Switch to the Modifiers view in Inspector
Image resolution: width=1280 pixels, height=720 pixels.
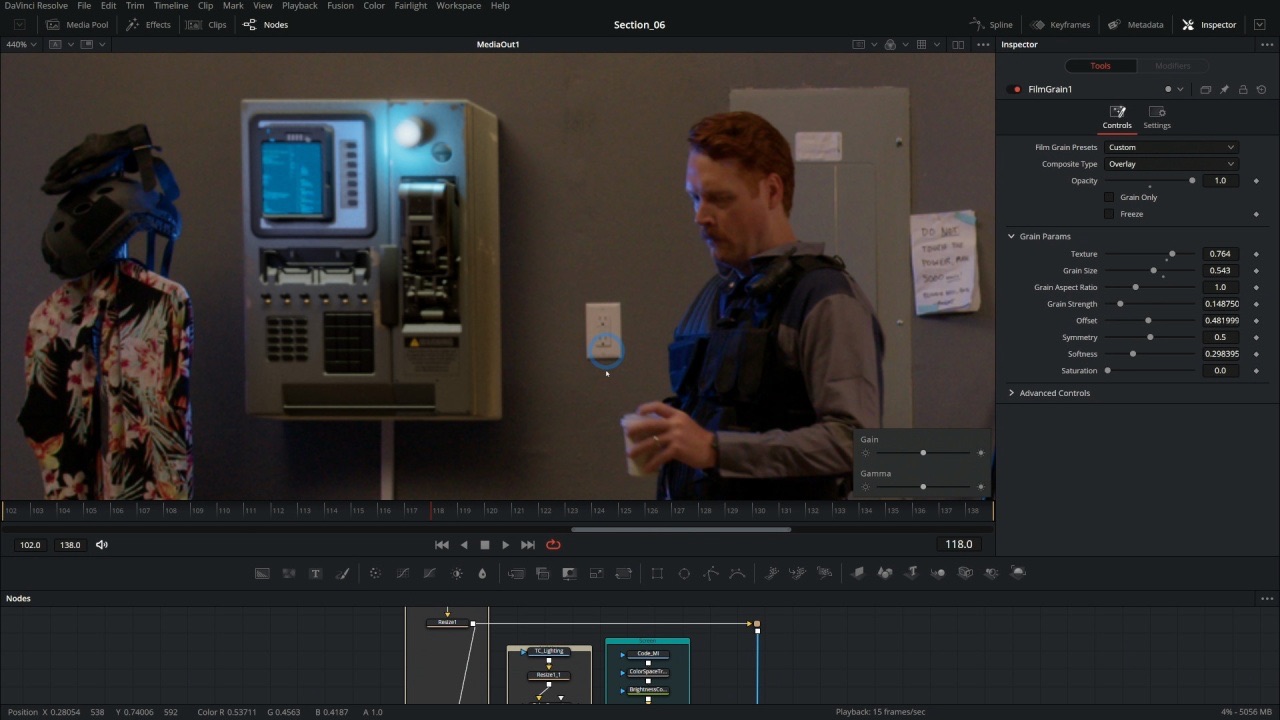coord(1172,66)
